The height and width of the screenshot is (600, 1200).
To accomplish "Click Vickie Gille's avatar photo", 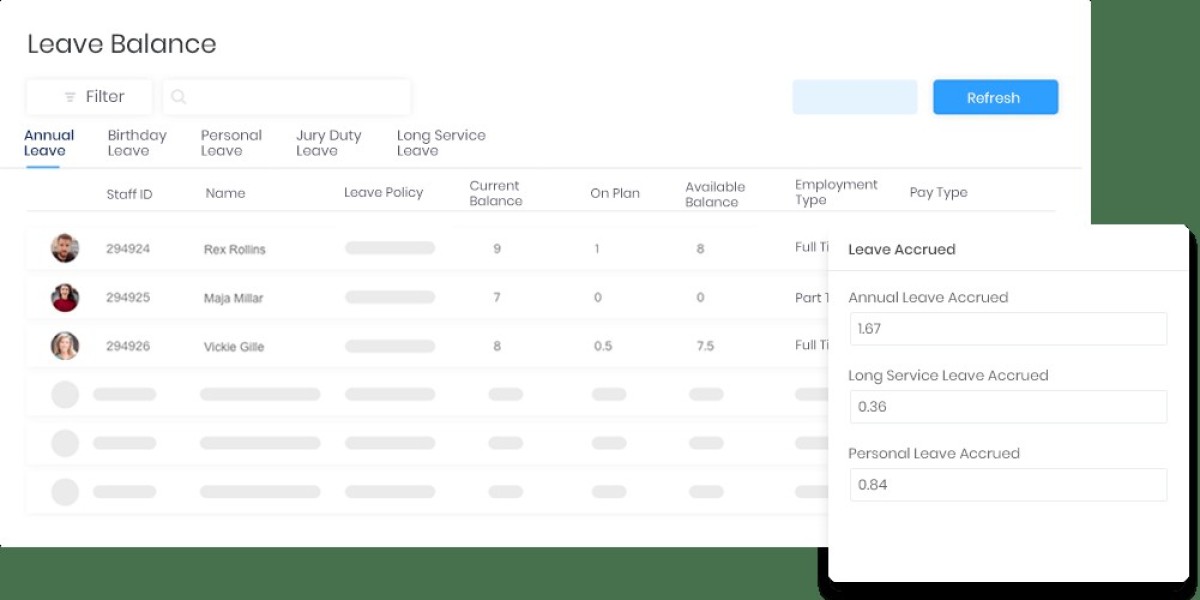I will tap(65, 346).
